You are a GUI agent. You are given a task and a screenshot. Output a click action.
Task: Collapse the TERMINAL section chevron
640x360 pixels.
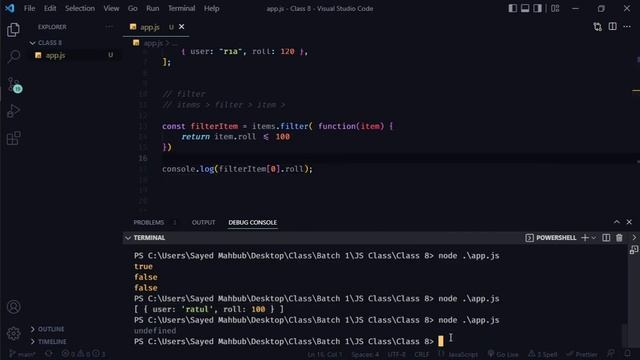click(128, 238)
